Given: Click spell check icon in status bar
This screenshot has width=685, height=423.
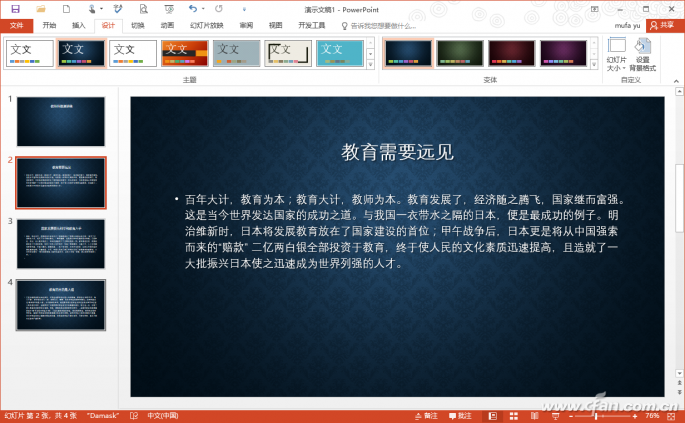Looking at the screenshot, I should pos(132,415).
